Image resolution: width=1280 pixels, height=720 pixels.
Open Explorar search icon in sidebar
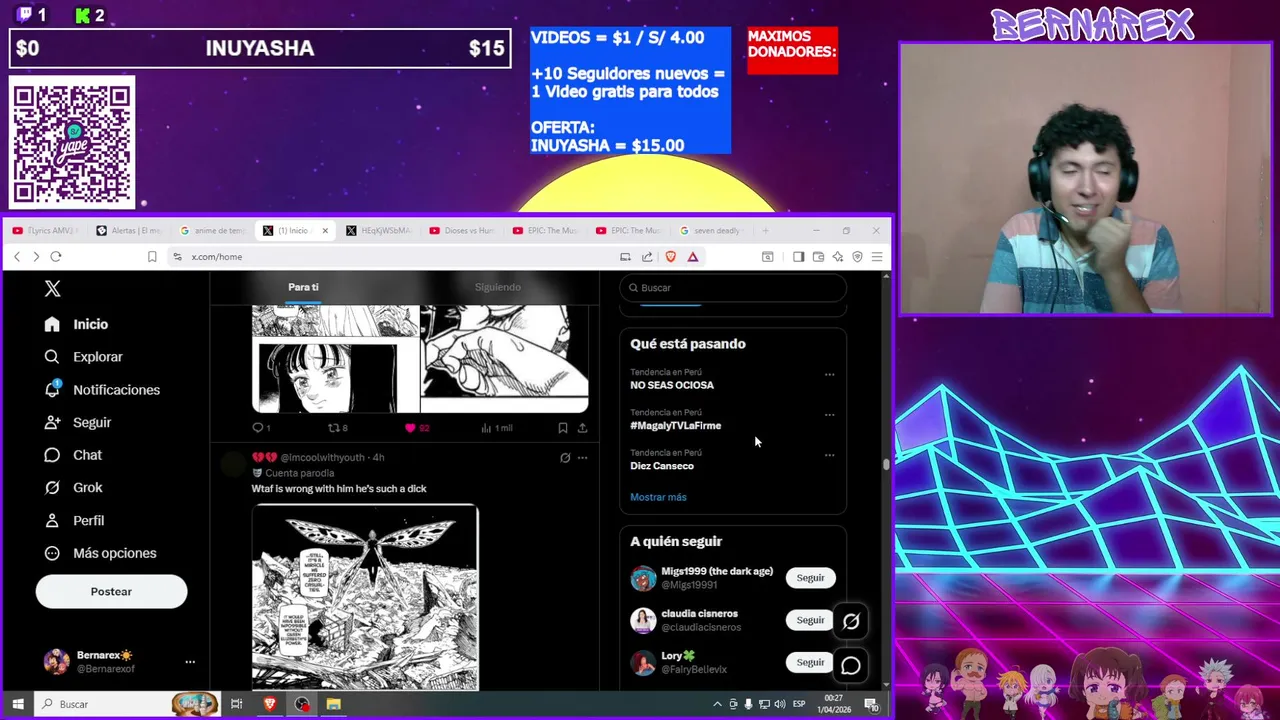pyautogui.click(x=52, y=357)
